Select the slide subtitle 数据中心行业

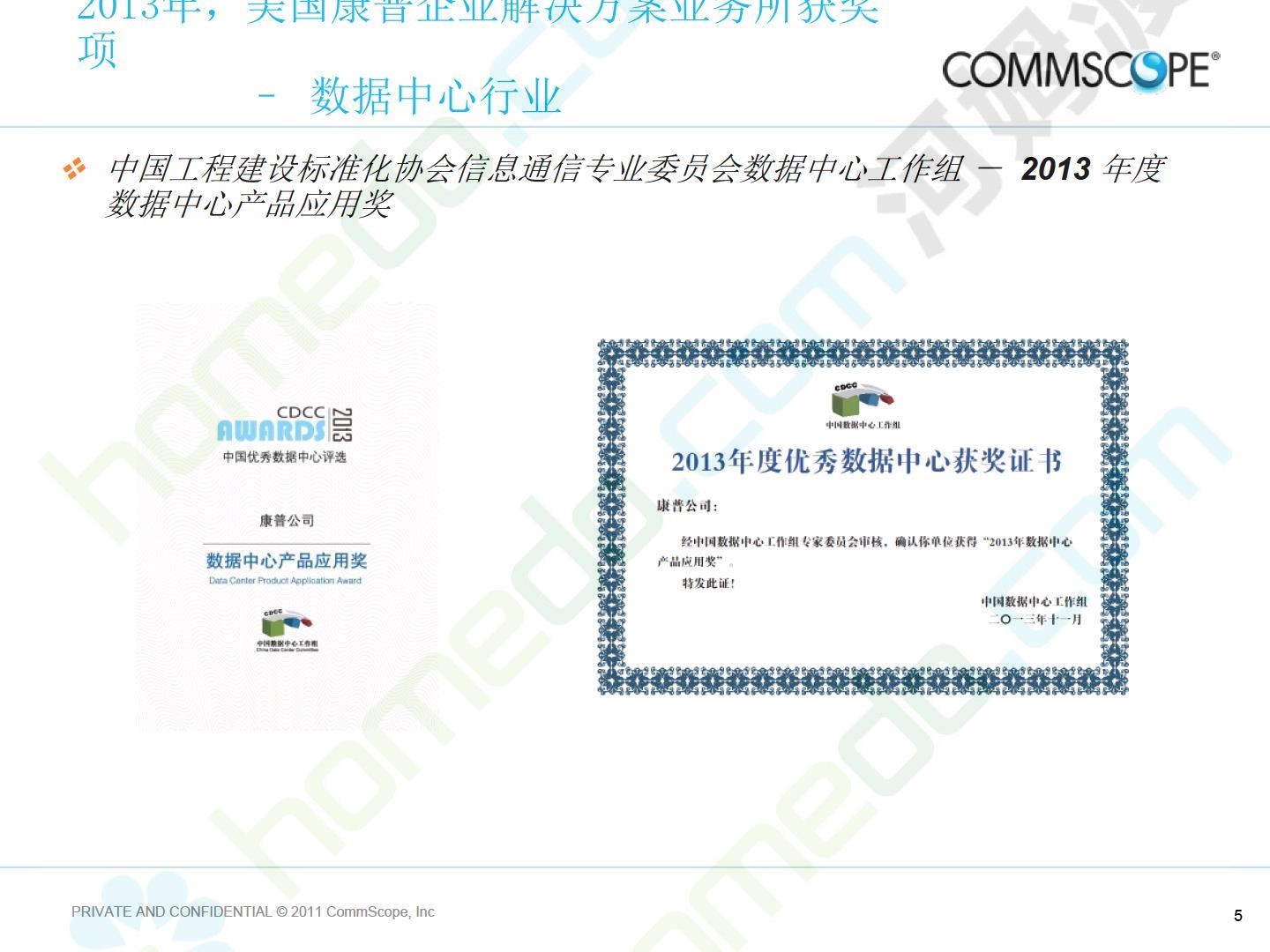pyautogui.click(x=436, y=95)
